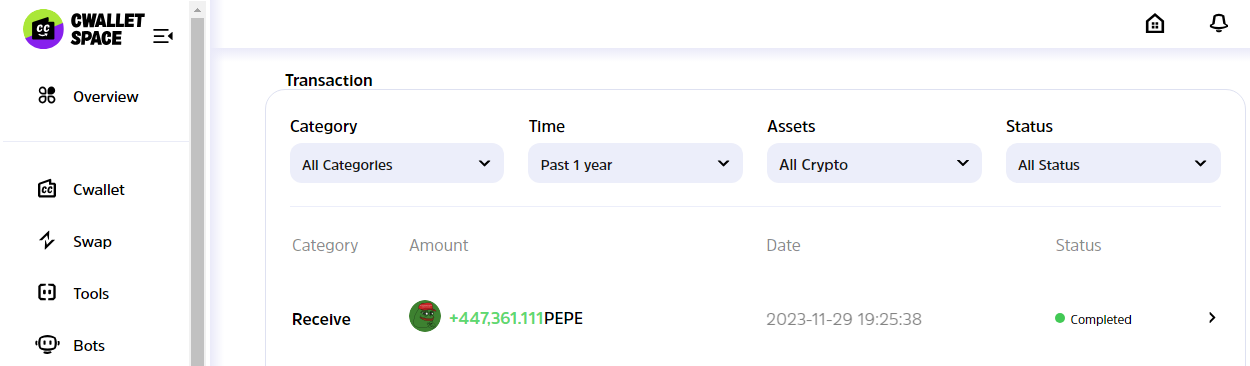
Task: Click the Cwallet Space logo
Action: (84, 30)
